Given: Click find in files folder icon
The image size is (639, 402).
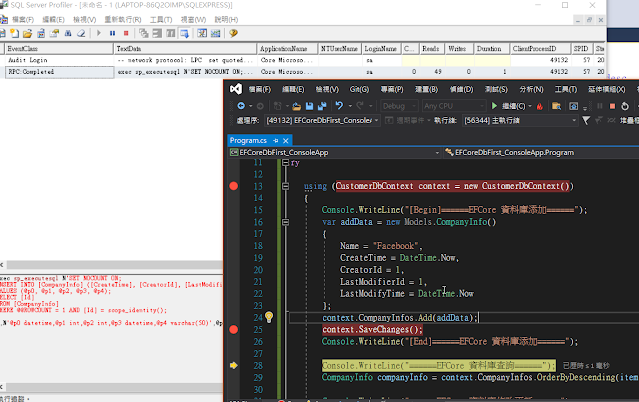Looking at the screenshot, I should point(556,106).
